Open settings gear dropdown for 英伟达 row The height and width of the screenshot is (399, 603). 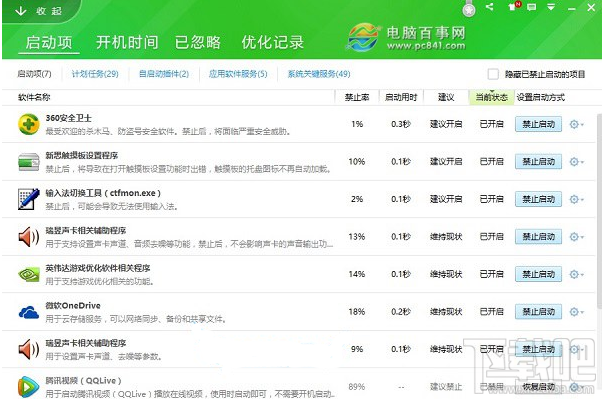(x=576, y=274)
